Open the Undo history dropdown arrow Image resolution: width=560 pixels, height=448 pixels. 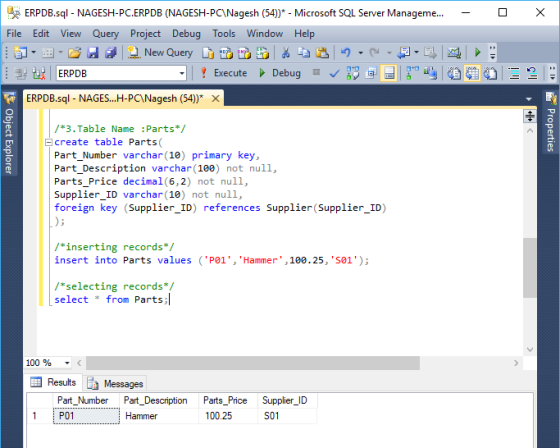[x=361, y=53]
